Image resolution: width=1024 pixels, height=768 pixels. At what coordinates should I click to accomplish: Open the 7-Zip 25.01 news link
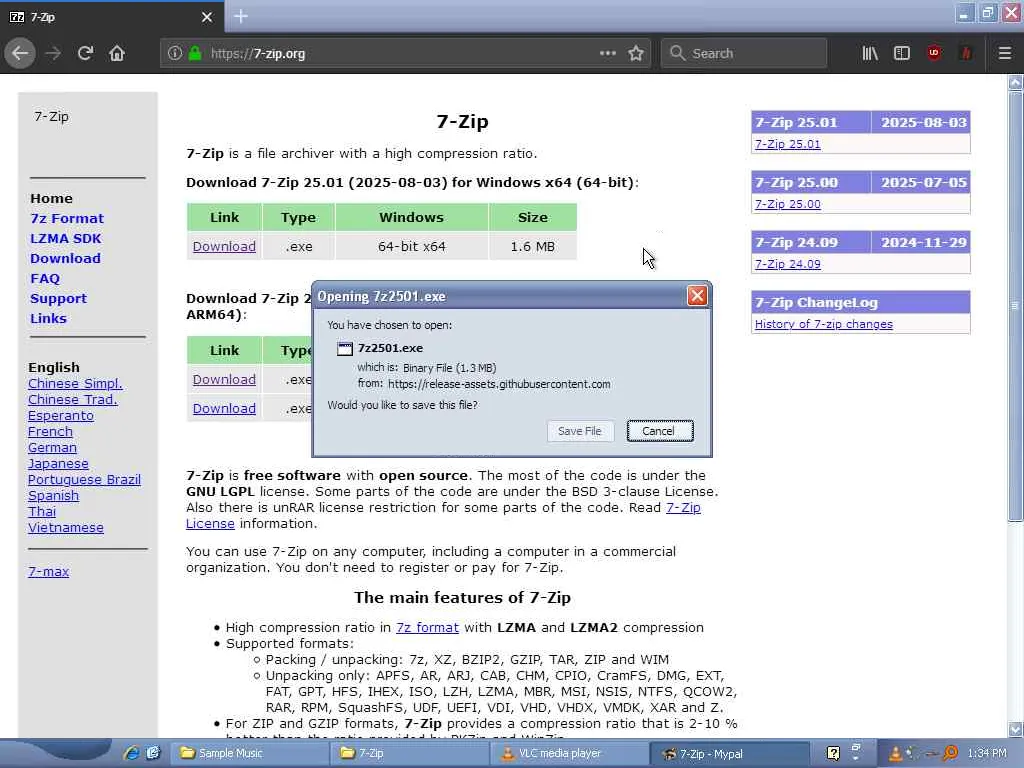tap(788, 144)
